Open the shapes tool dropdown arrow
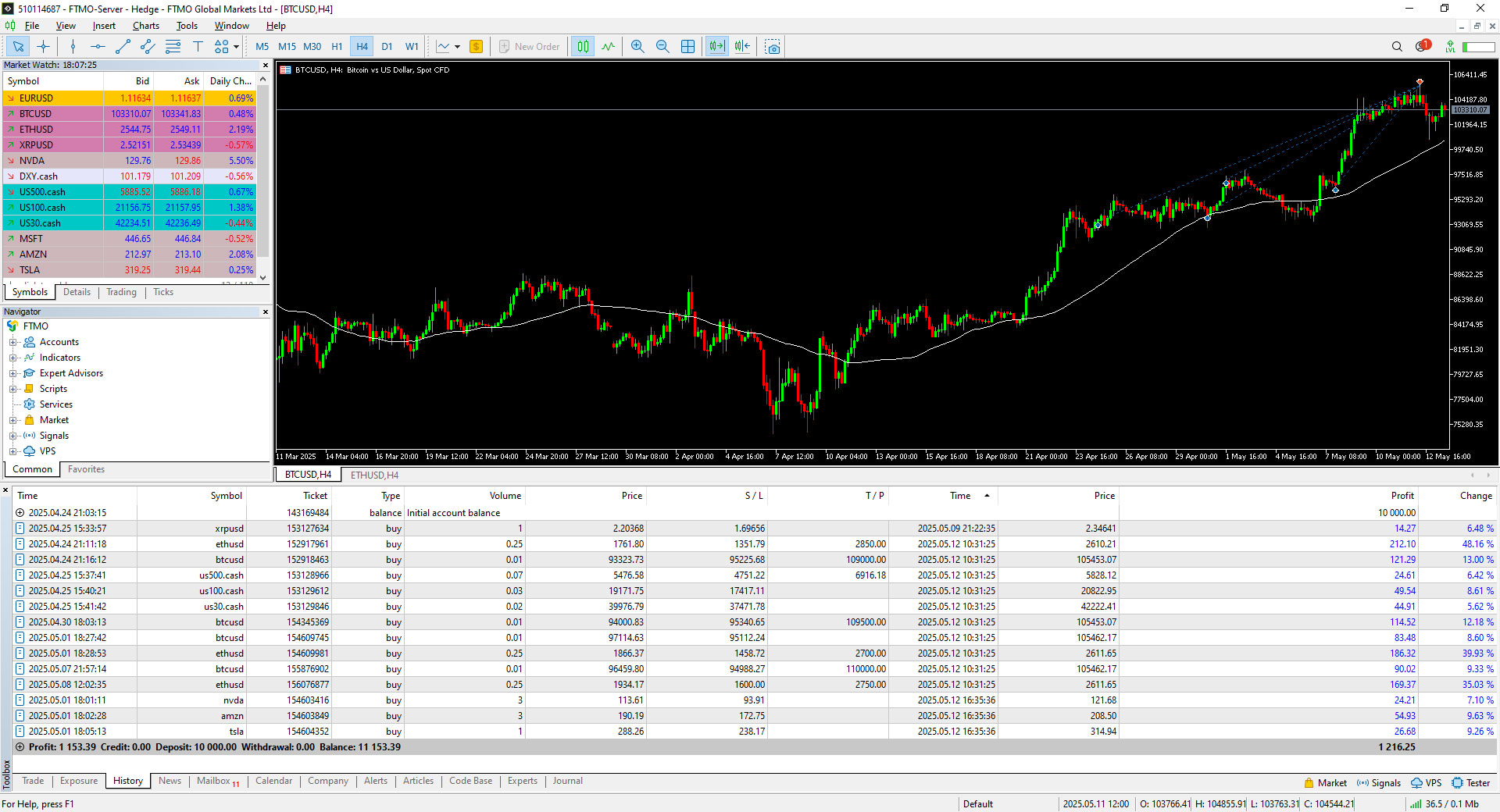This screenshot has height=812, width=1500. (x=236, y=47)
